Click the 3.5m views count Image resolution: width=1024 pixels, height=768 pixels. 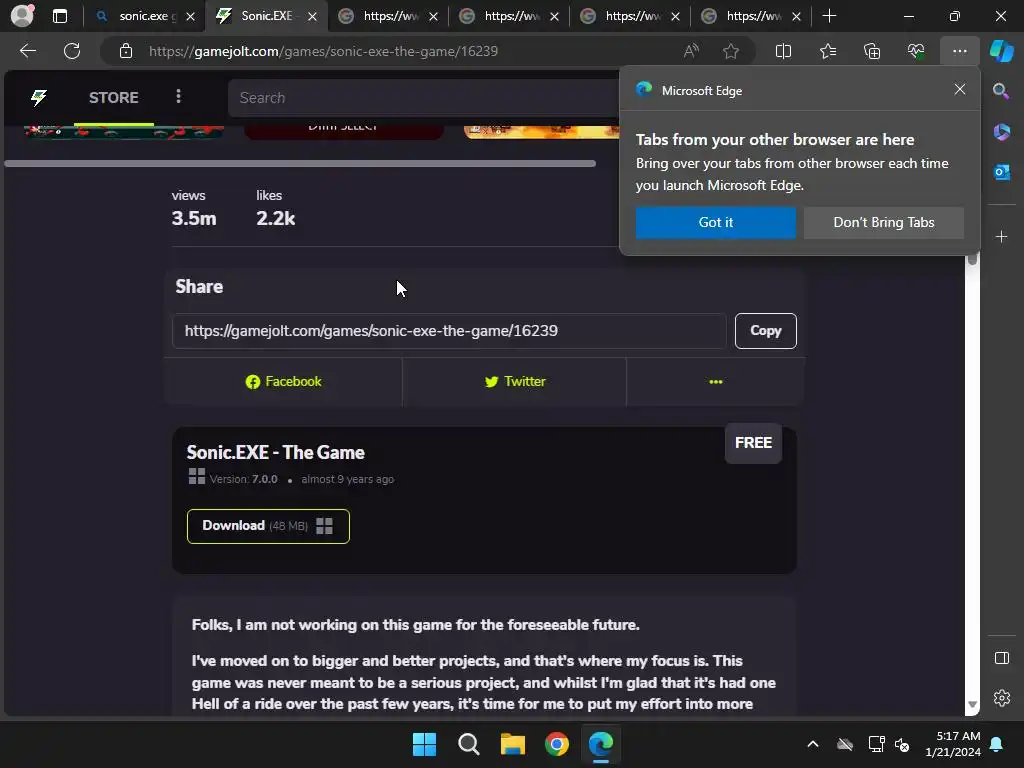(194, 218)
